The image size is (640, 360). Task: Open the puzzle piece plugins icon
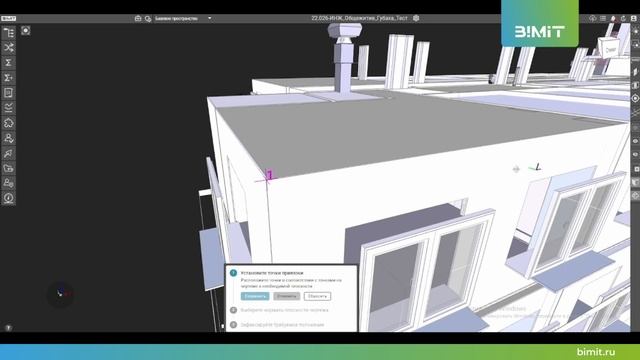click(x=9, y=123)
